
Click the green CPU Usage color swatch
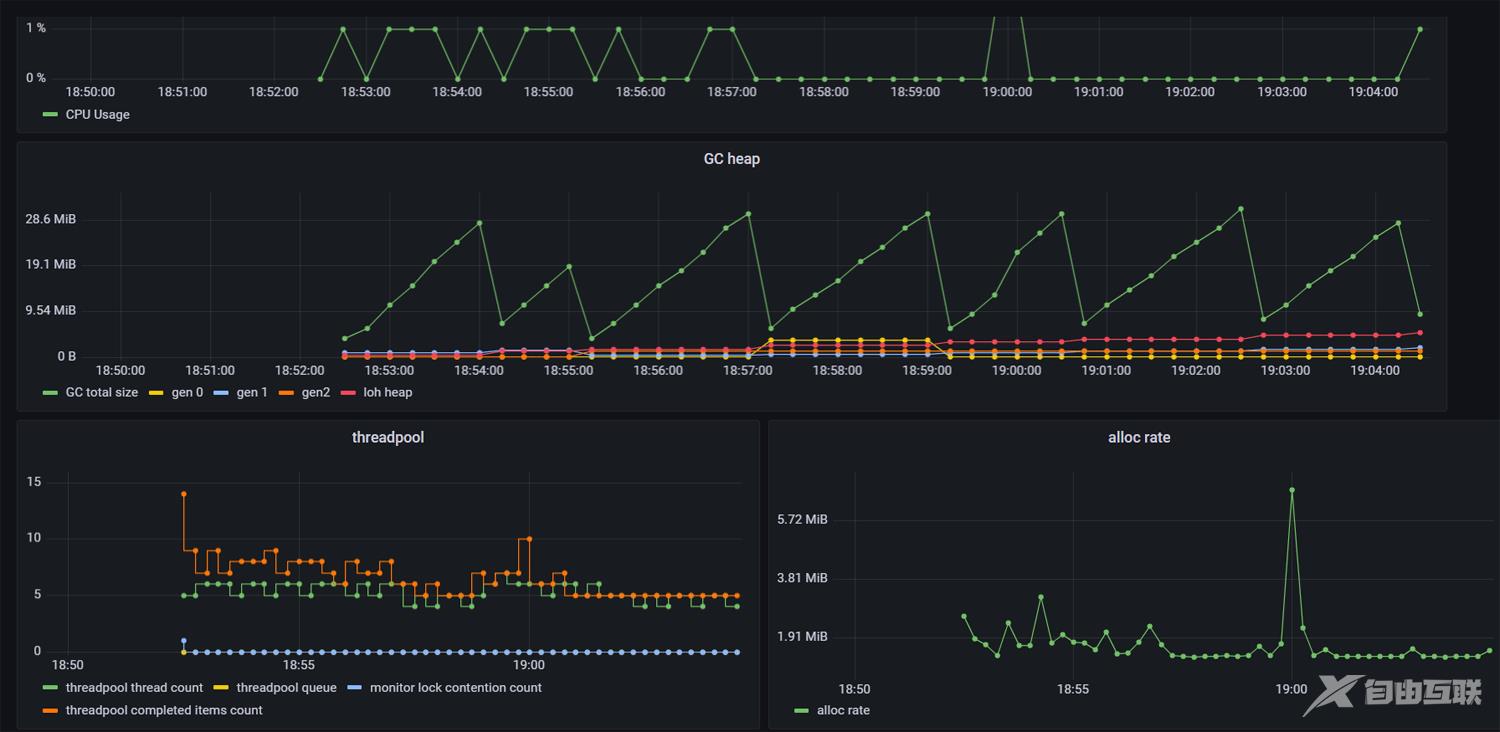coord(50,115)
